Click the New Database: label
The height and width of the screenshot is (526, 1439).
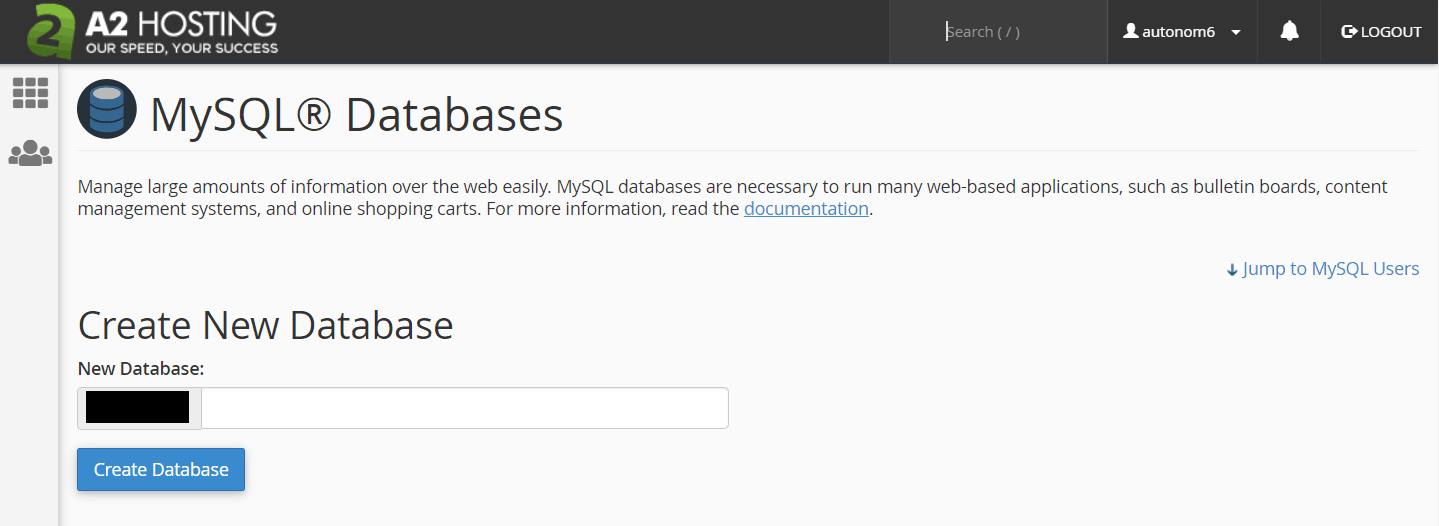click(141, 369)
